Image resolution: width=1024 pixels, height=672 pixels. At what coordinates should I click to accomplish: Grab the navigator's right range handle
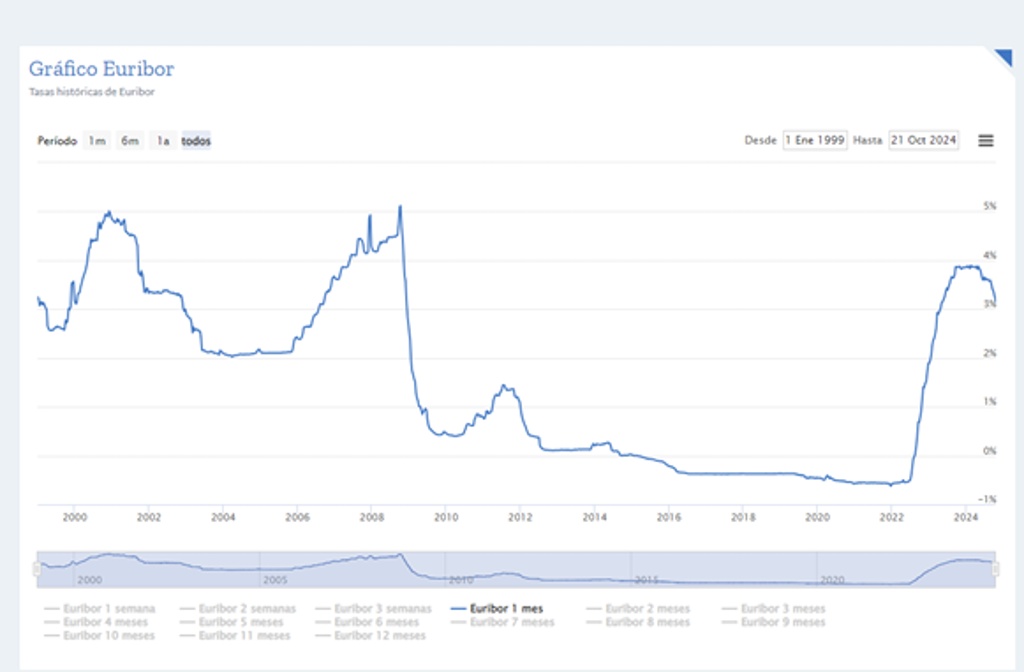[995, 568]
